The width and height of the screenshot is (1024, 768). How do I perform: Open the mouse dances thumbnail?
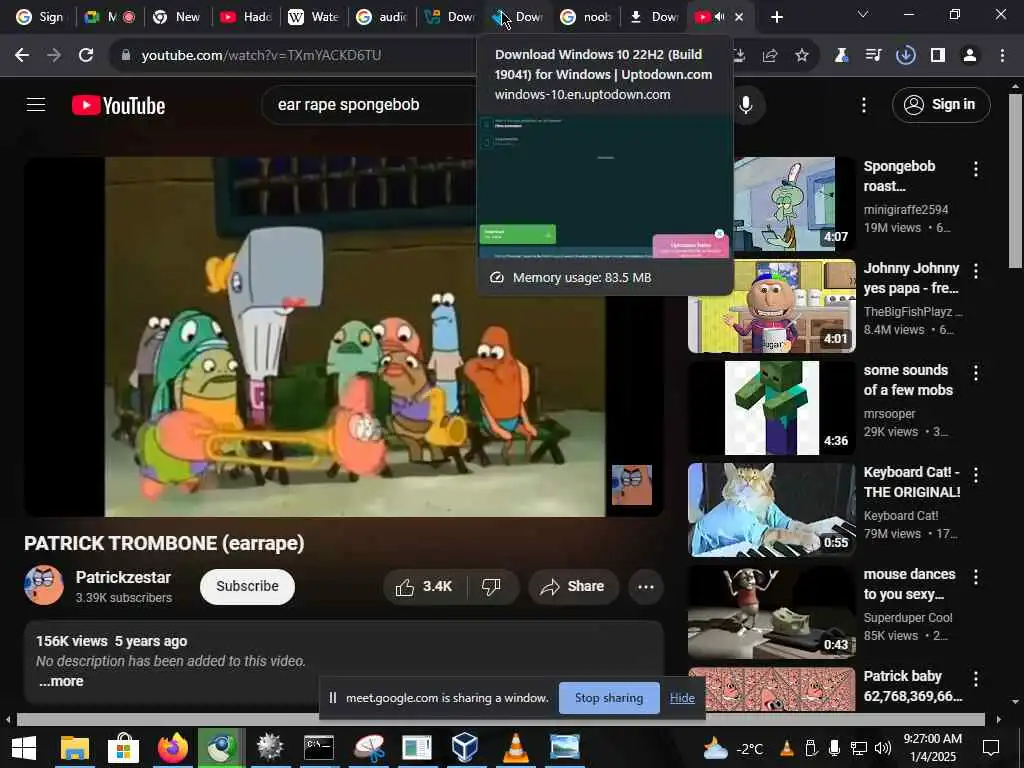(x=772, y=611)
